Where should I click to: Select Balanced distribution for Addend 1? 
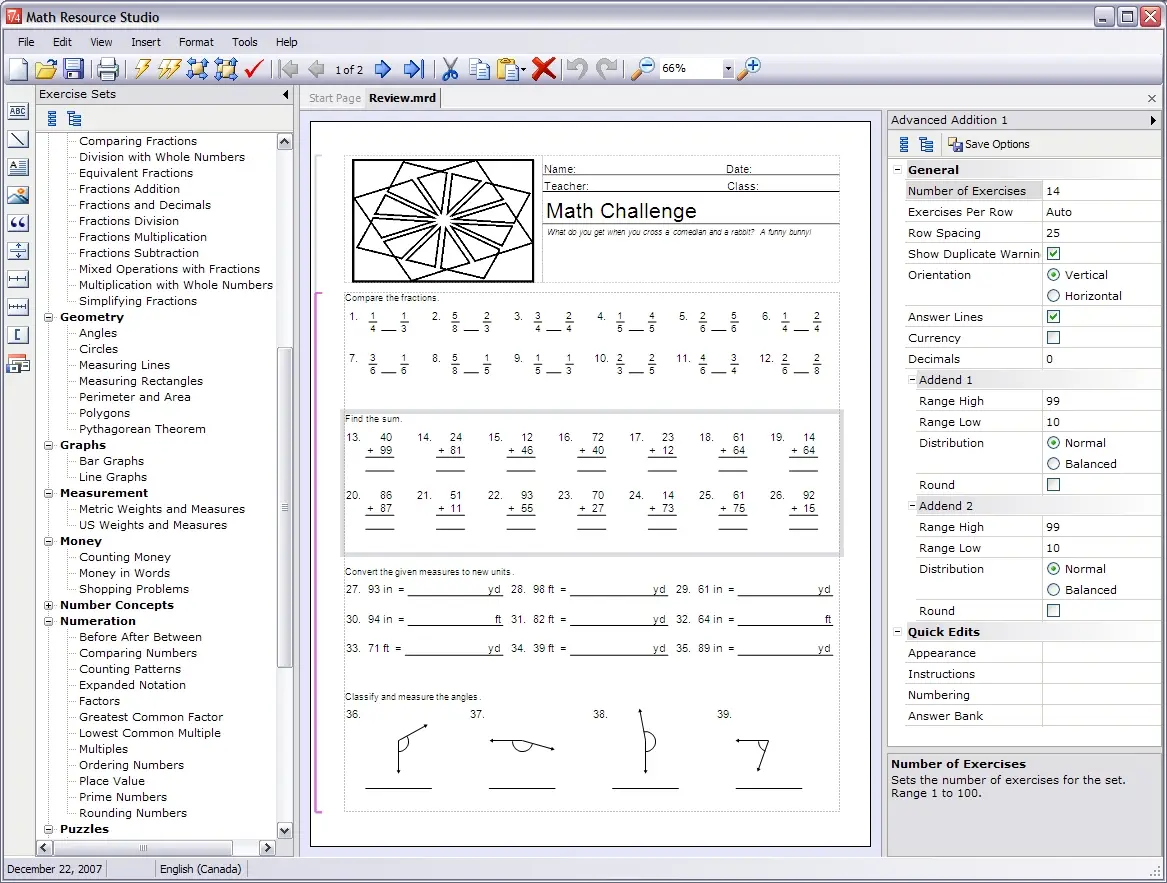coord(1053,464)
